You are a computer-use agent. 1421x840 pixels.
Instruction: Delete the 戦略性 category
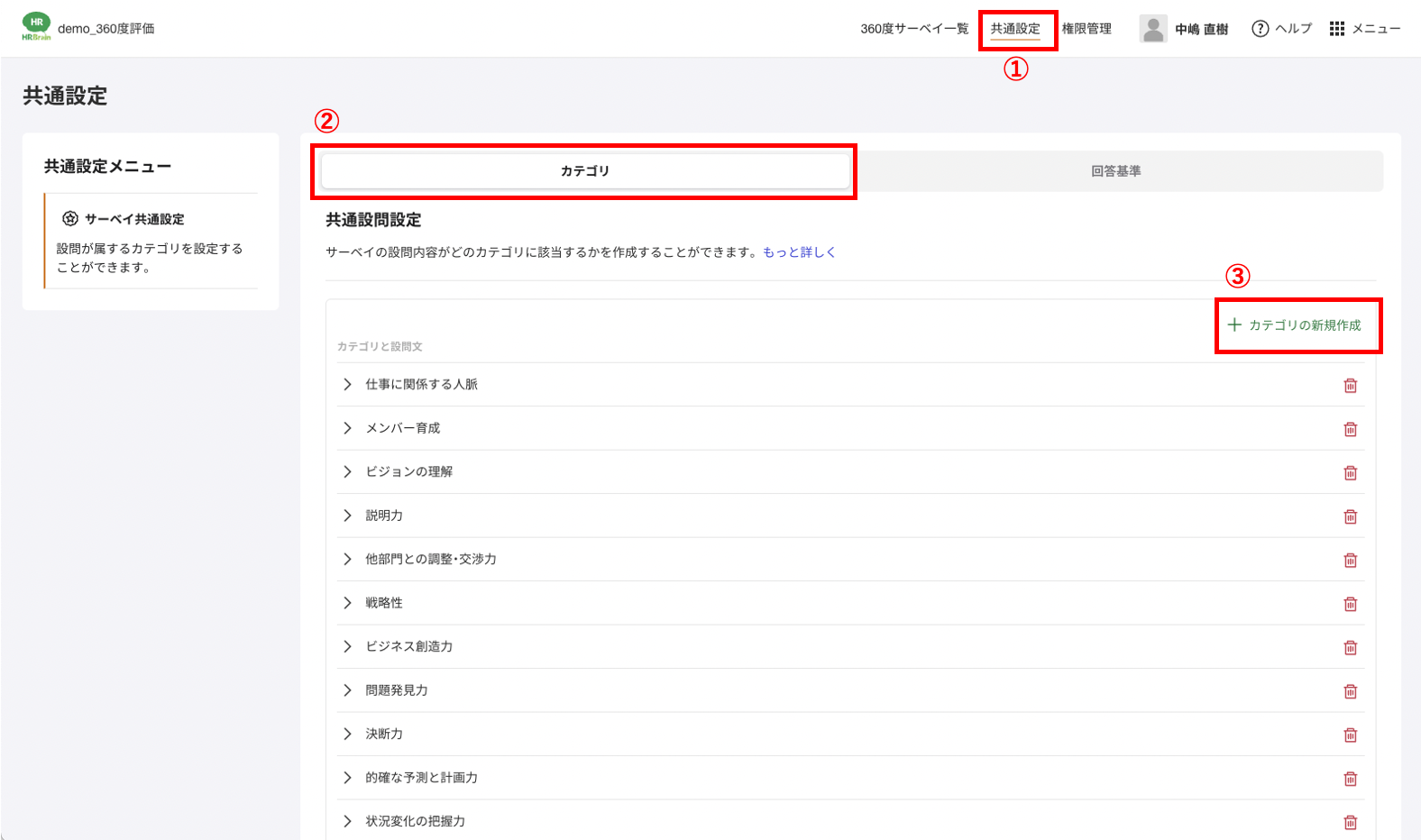pos(1351,604)
